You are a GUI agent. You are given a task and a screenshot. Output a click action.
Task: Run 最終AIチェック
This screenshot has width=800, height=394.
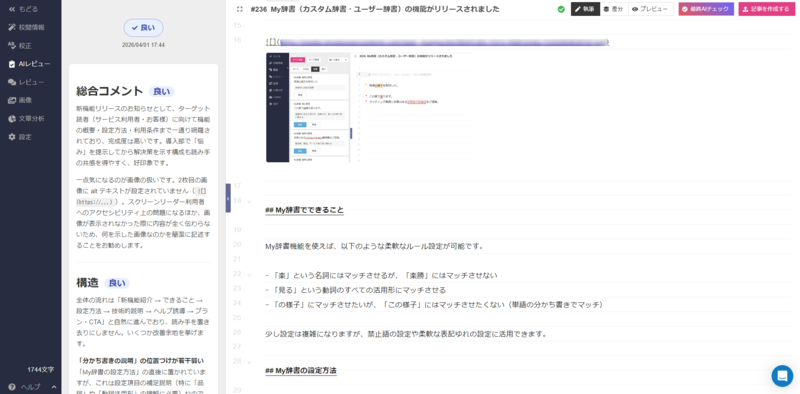coord(706,9)
